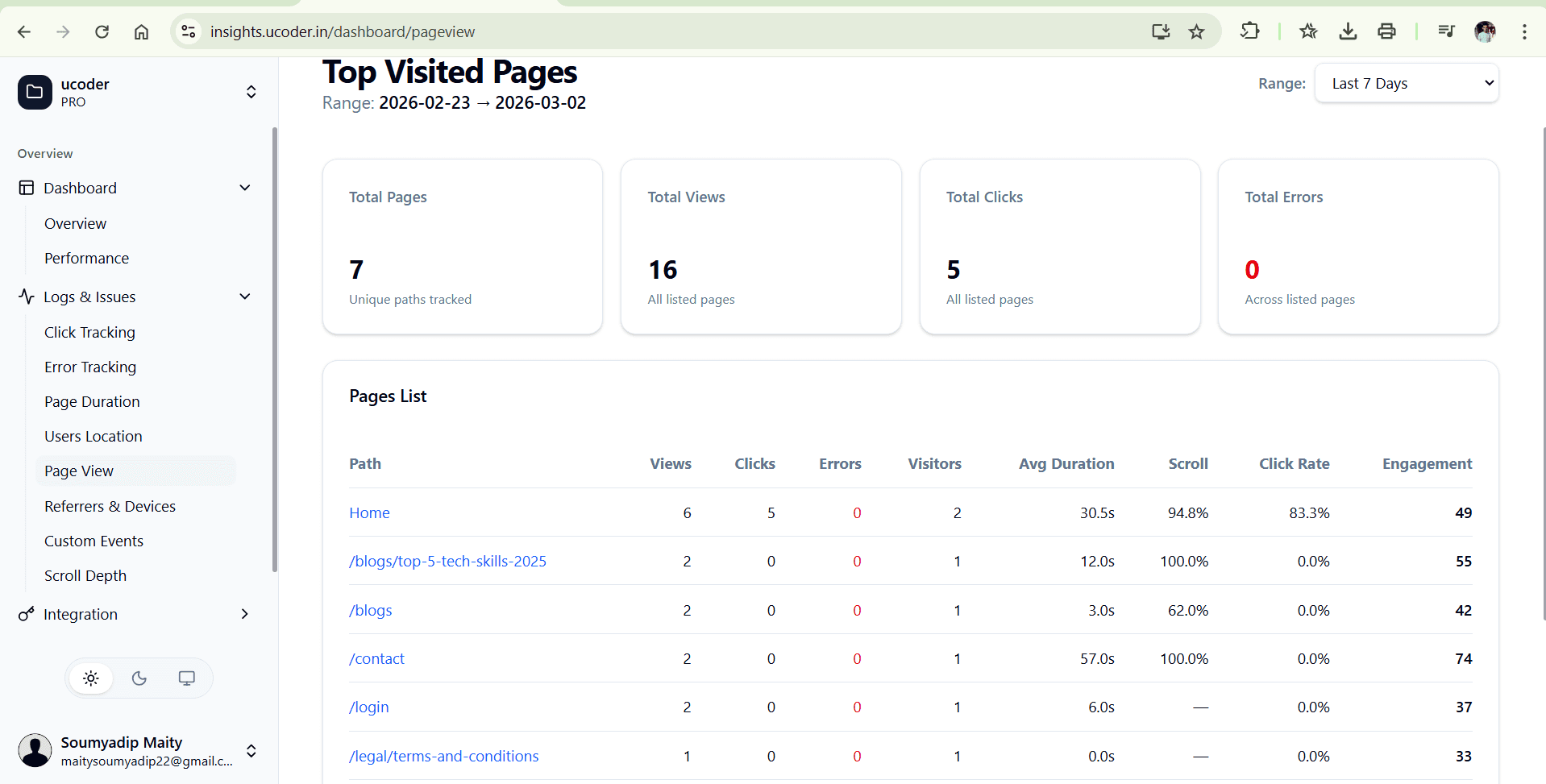Select system theme with the monitor toggle

(186, 678)
